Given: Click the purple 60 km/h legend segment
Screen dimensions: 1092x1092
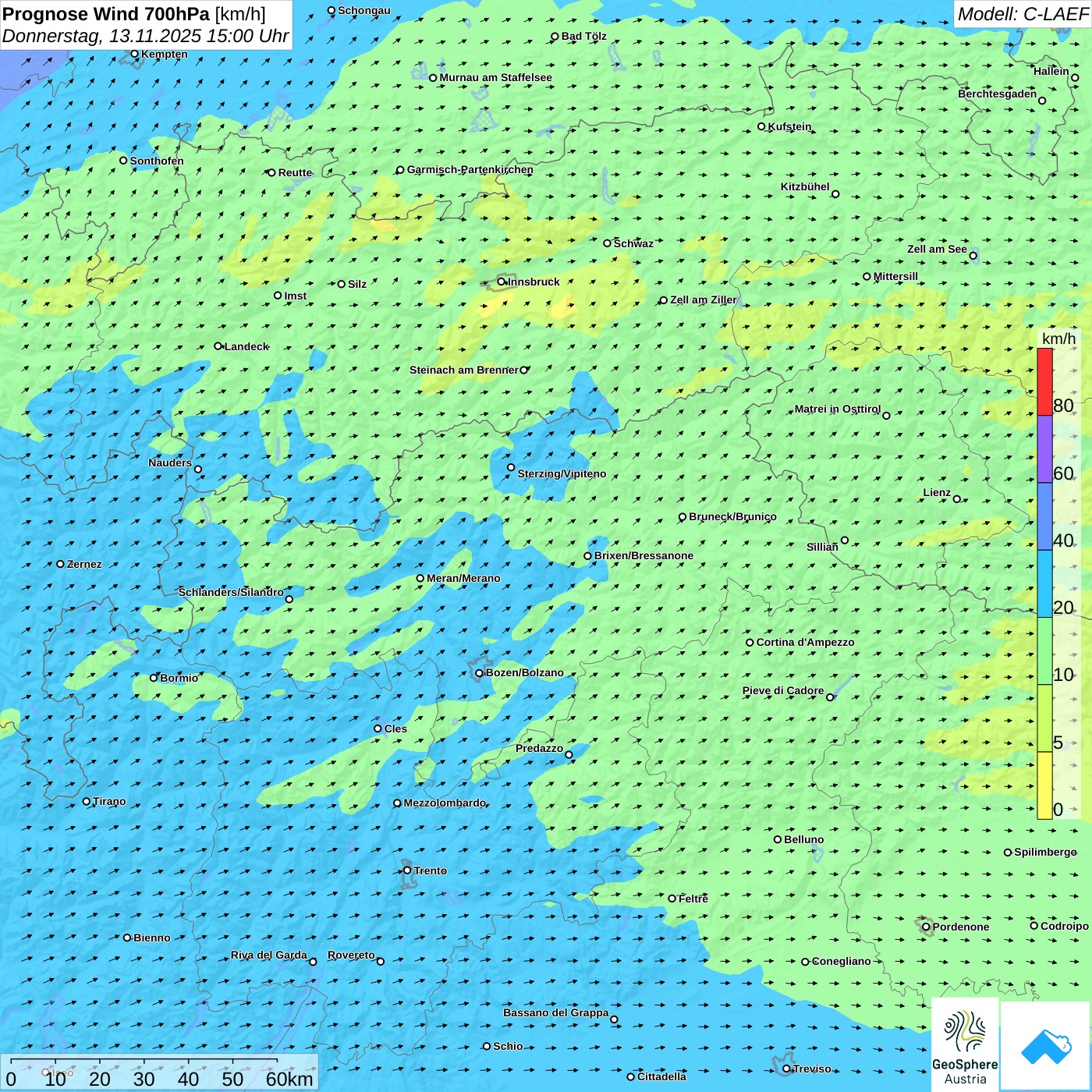Looking at the screenshot, I should click(1044, 448).
